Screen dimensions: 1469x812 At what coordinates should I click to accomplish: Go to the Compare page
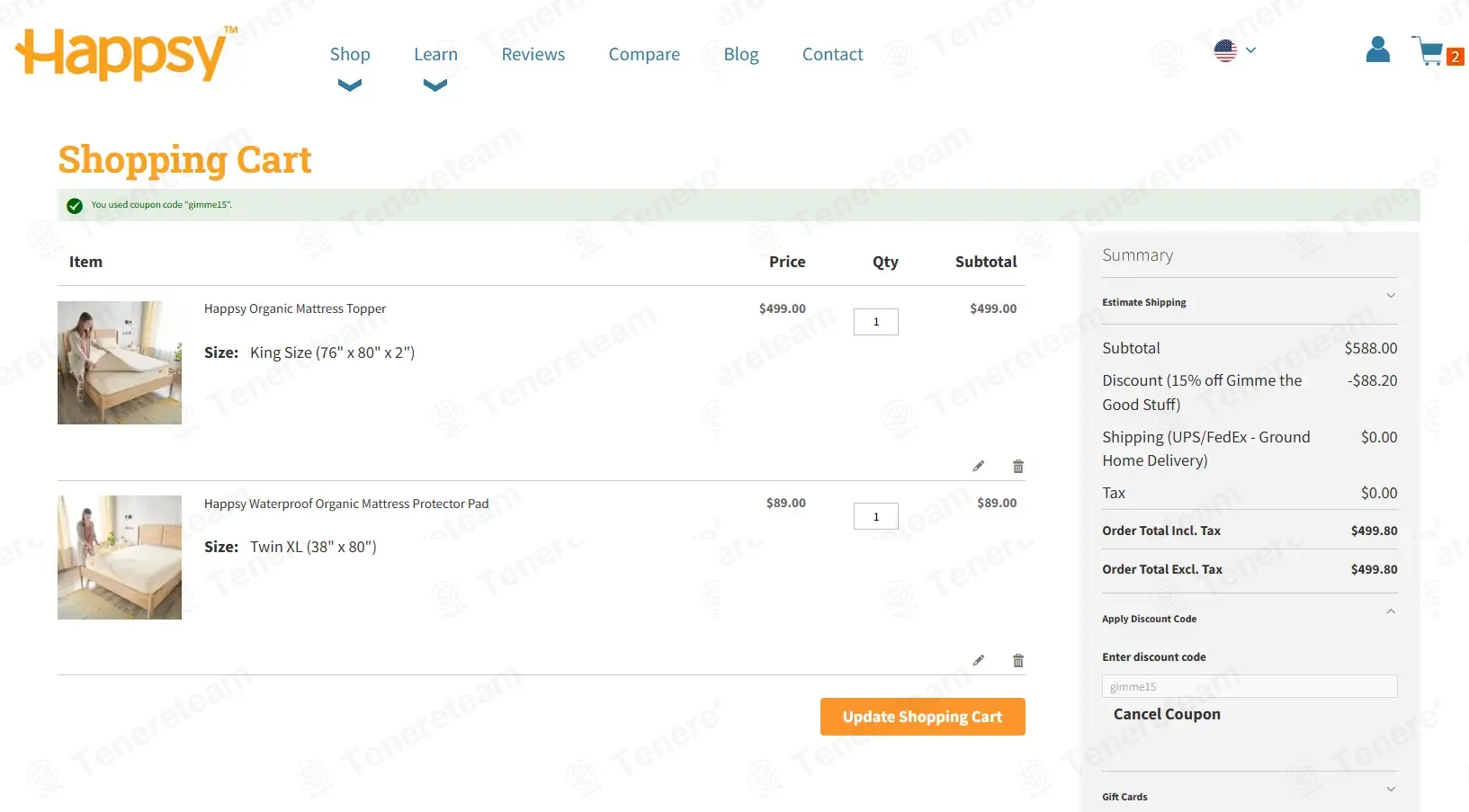[x=644, y=54]
